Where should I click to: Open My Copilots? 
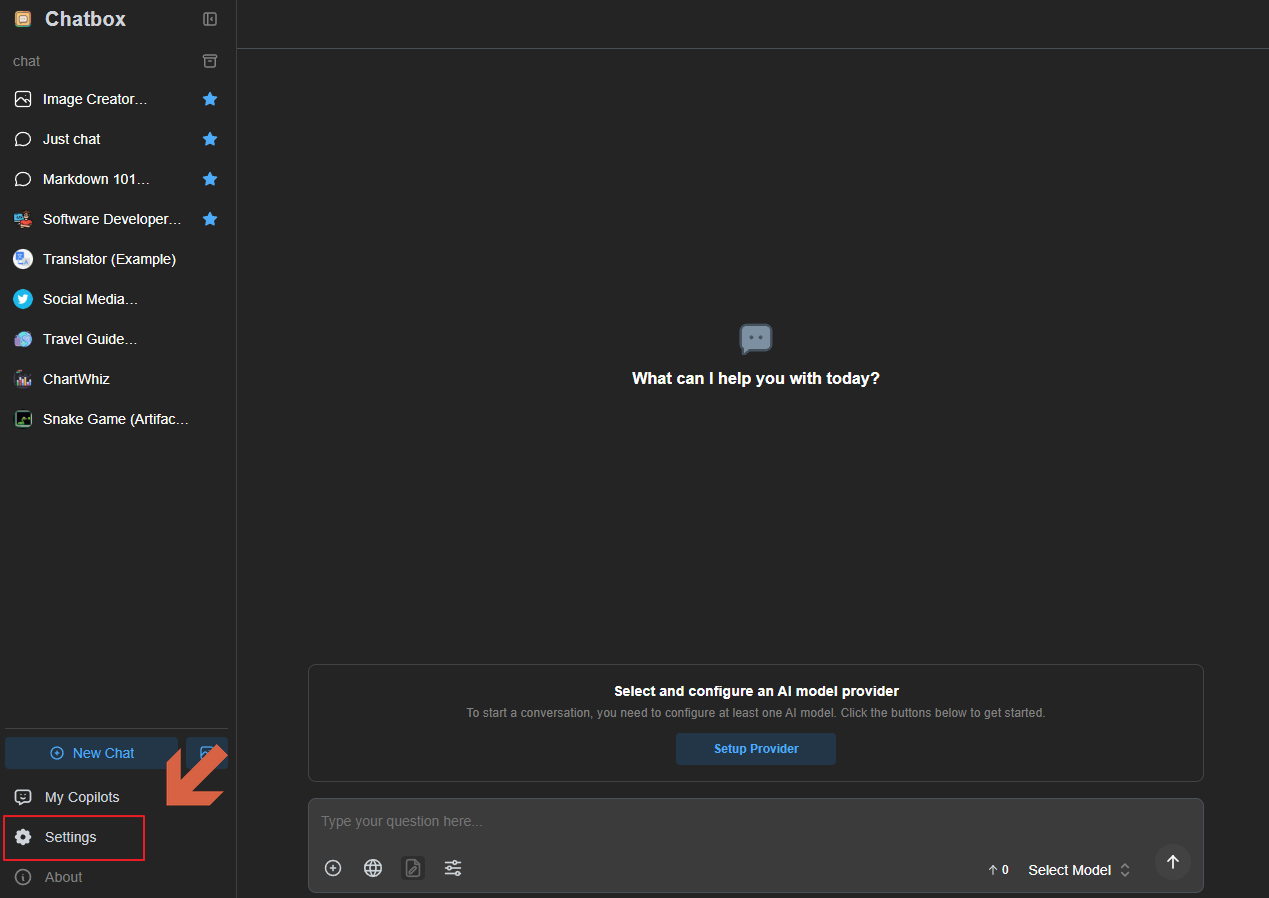pyautogui.click(x=82, y=797)
